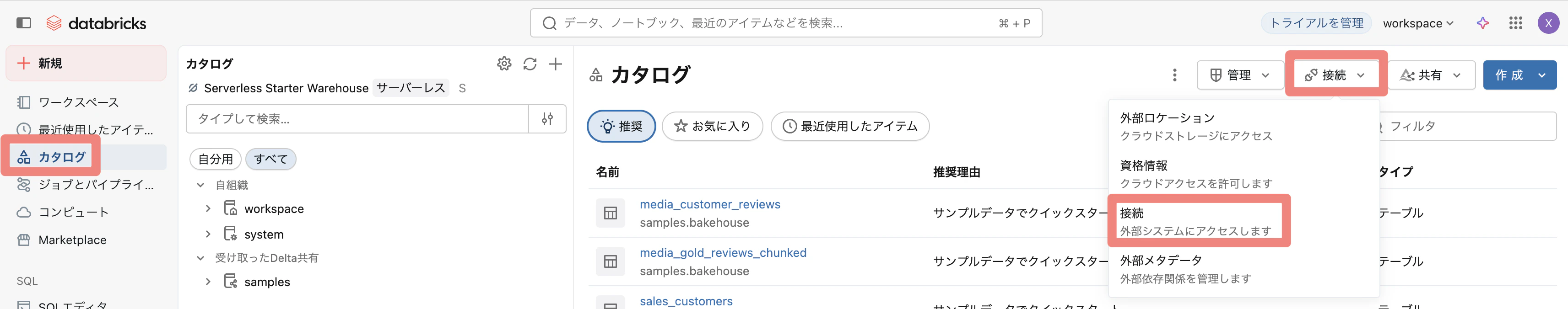
Task: Focus the フィルタ input field
Action: pyautogui.click(x=1467, y=126)
